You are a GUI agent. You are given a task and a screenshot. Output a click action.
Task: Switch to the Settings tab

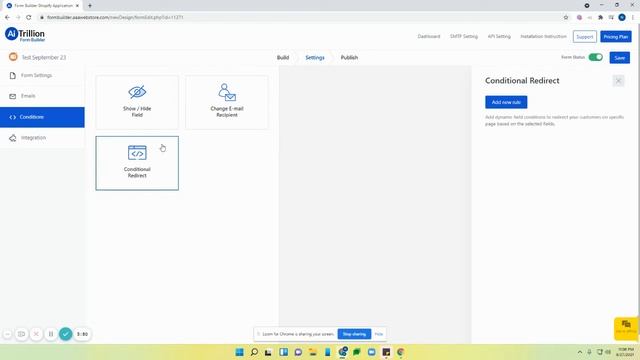(x=315, y=58)
